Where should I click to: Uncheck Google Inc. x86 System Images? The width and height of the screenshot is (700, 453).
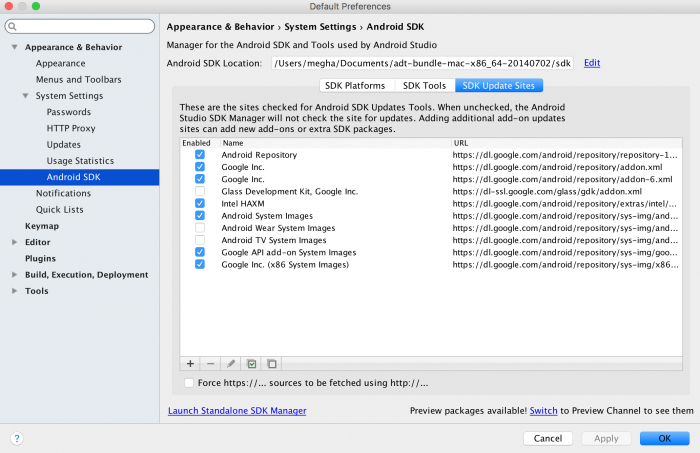(x=200, y=264)
